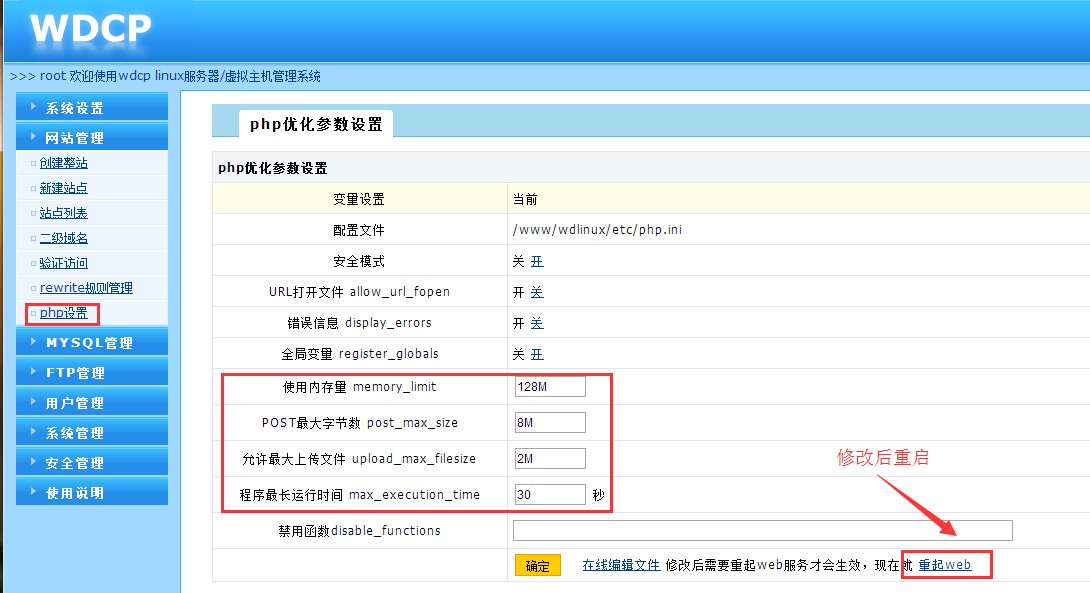The image size is (1090, 593).
Task: Expand the 用户管理 menu section
Action: click(x=92, y=403)
